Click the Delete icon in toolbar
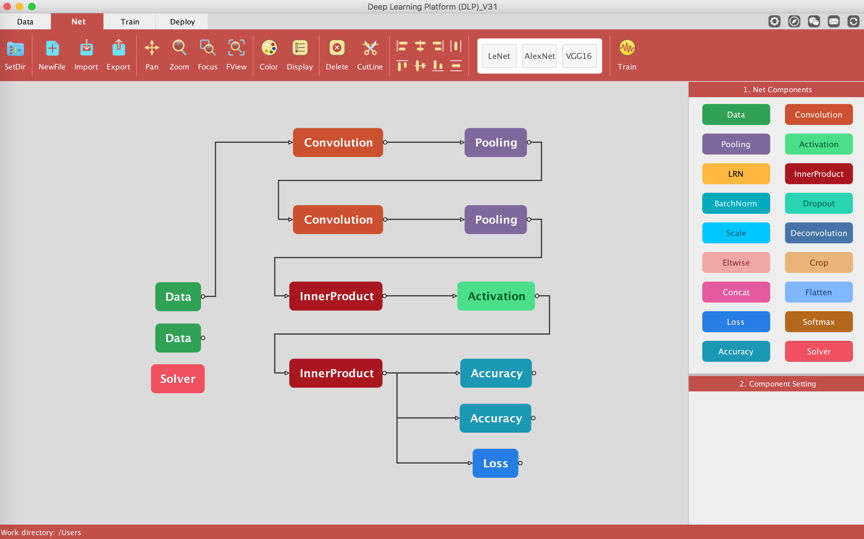 (337, 49)
